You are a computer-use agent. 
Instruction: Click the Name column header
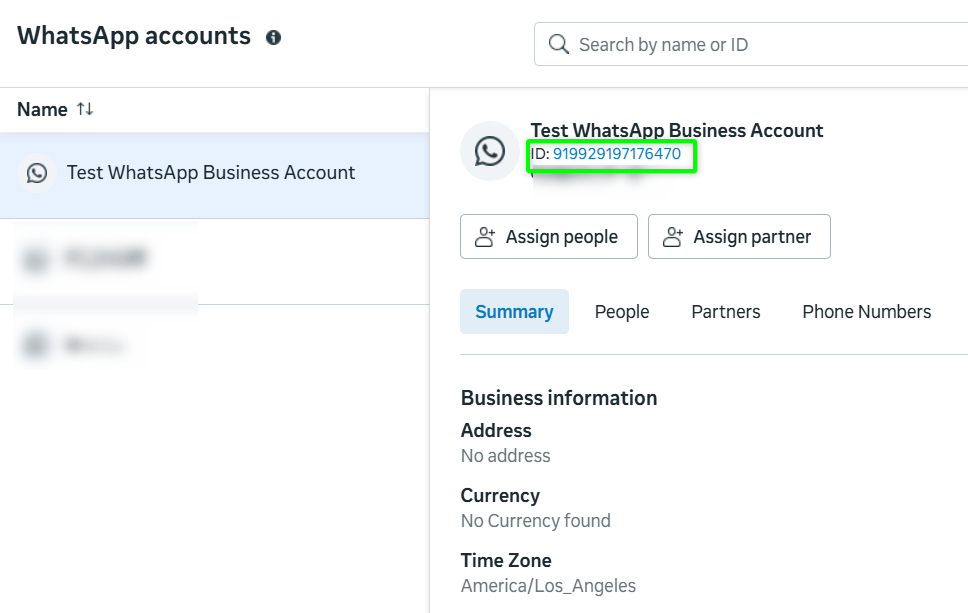42,109
